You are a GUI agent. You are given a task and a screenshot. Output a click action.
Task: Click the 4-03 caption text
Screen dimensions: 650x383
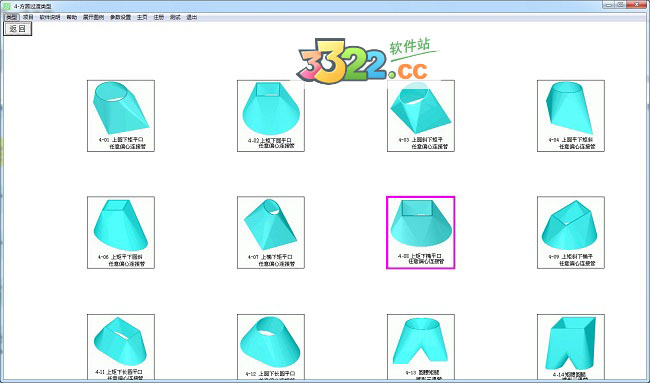423,143
